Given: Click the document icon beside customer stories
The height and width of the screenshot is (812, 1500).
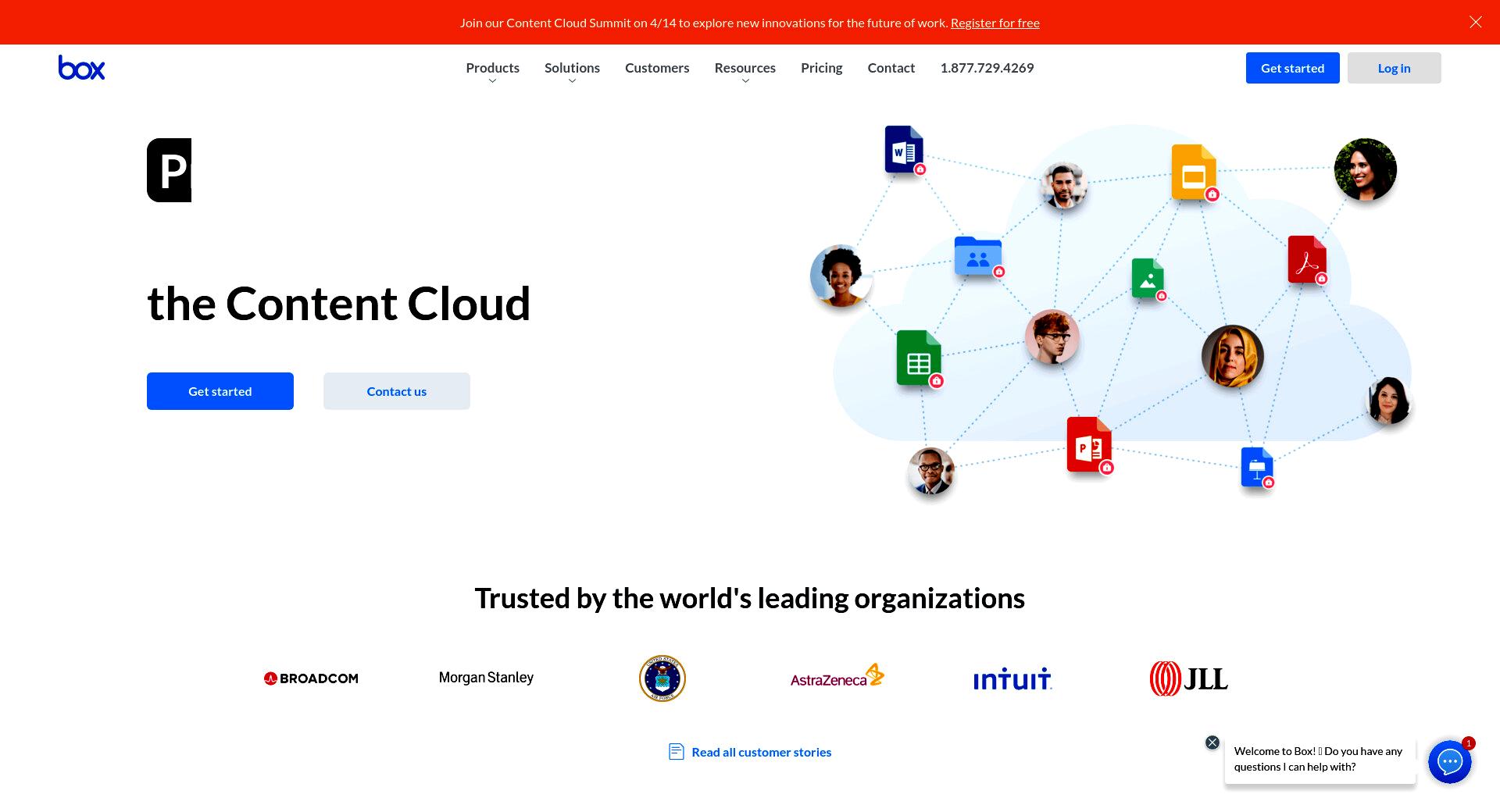Looking at the screenshot, I should click(x=677, y=752).
